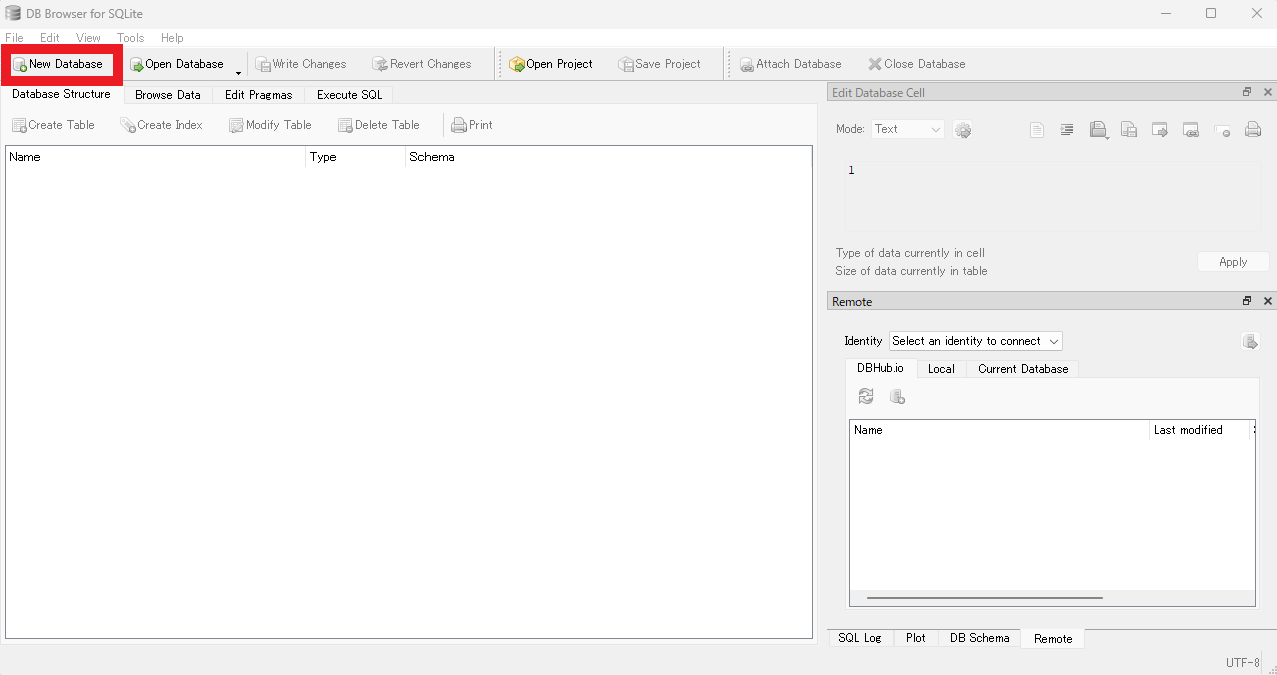Open the Help menu
This screenshot has height=675, width=1277.
(x=172, y=38)
